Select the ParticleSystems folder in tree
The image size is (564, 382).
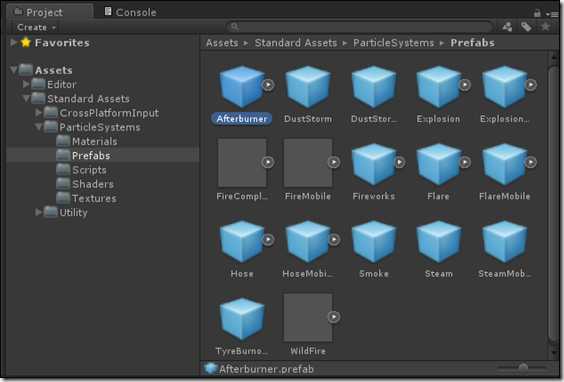(x=93, y=127)
